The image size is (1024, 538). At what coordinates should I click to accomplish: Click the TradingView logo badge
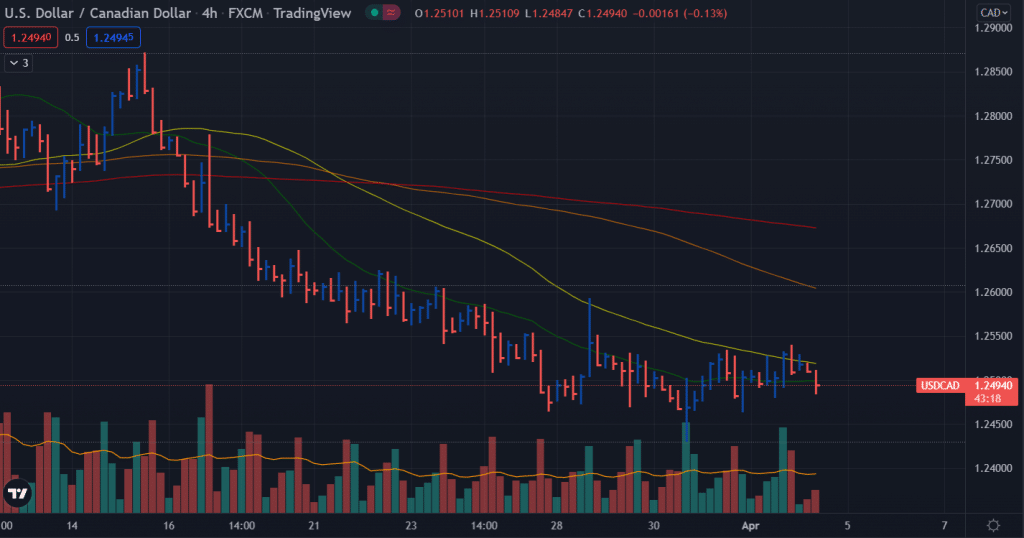tap(18, 494)
